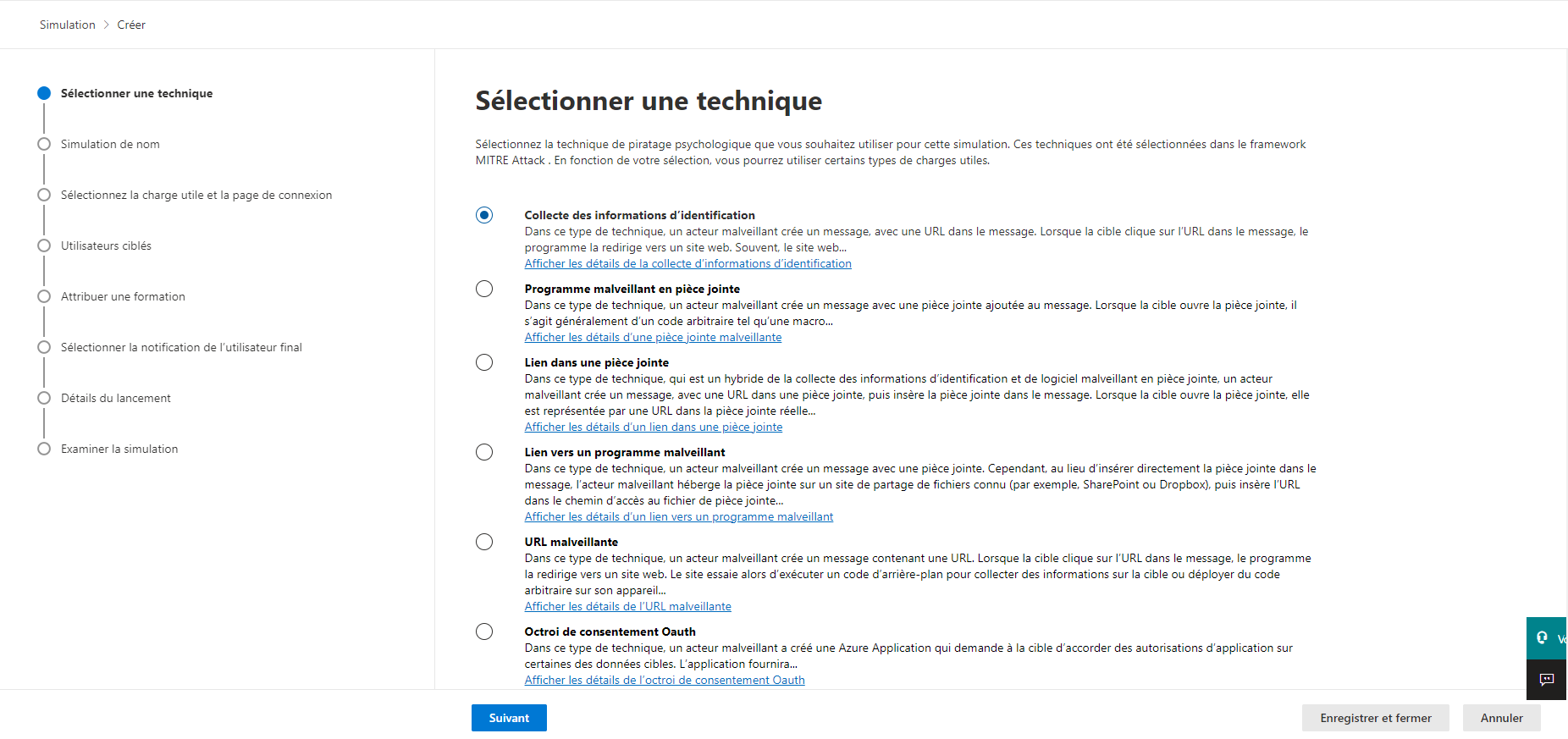Select Lien vers un programme malveillant radio
1568x739 pixels.
[x=484, y=452]
